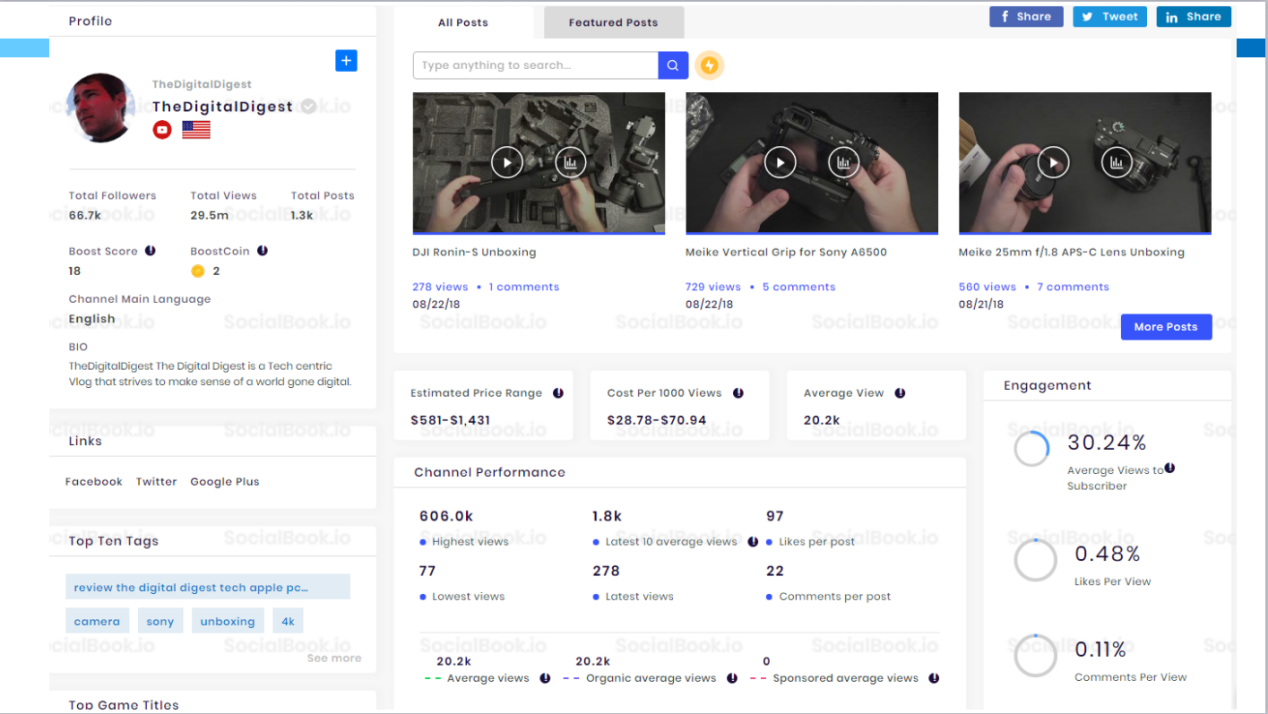Select the sony tag
Screen dimensions: 1268x714
click(x=160, y=621)
